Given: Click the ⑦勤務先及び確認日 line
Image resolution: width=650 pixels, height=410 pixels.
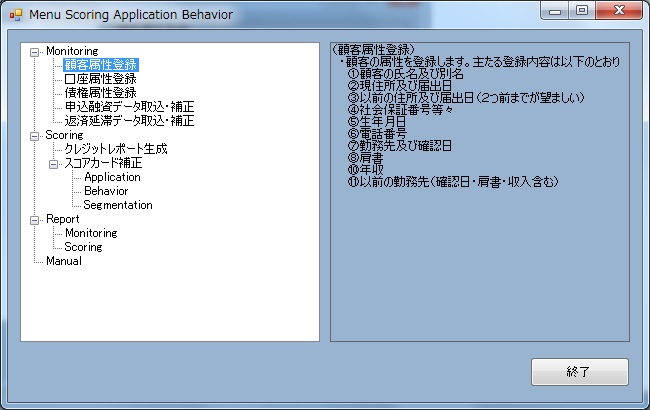Looking at the screenshot, I should [x=400, y=146].
